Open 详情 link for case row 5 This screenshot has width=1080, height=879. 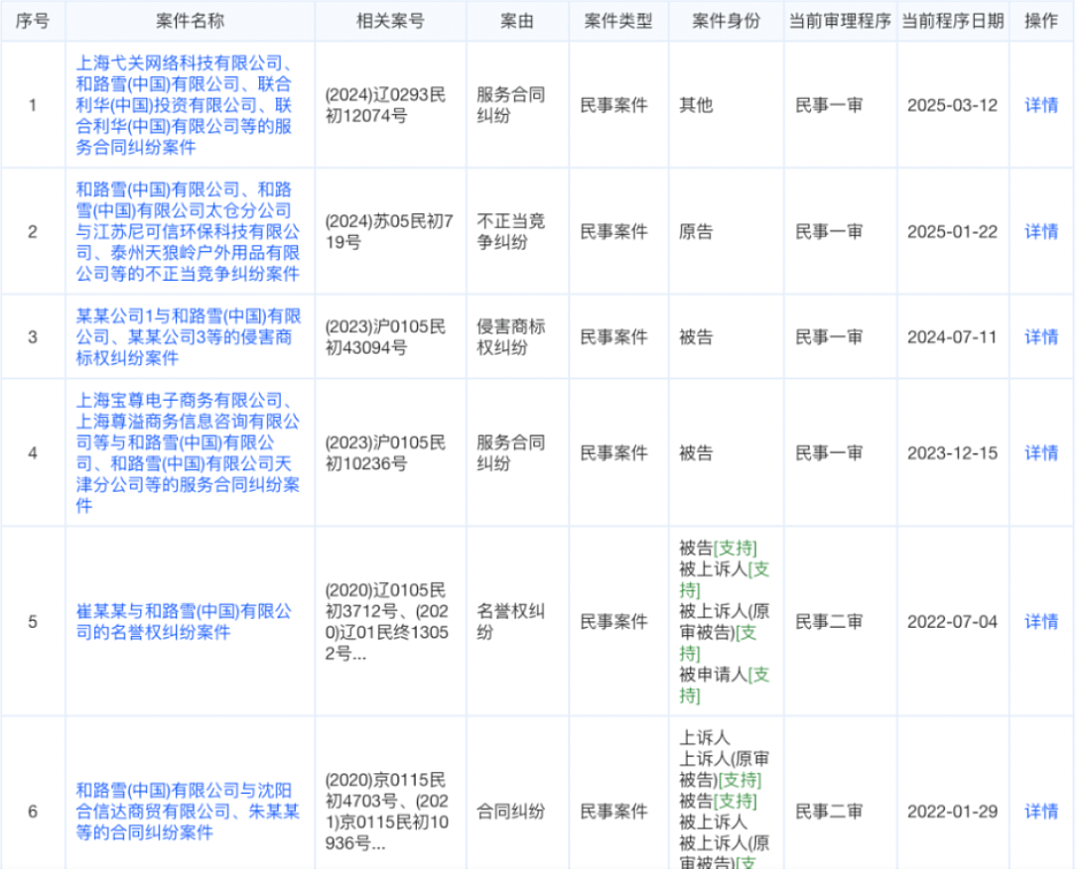[x=1041, y=622]
